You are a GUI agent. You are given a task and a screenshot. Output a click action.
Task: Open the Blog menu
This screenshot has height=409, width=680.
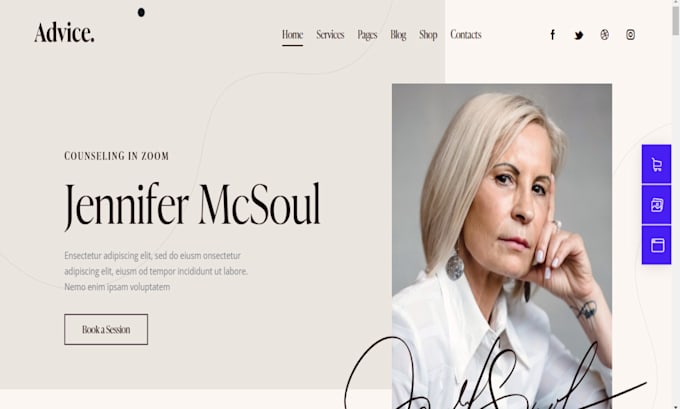(398, 35)
